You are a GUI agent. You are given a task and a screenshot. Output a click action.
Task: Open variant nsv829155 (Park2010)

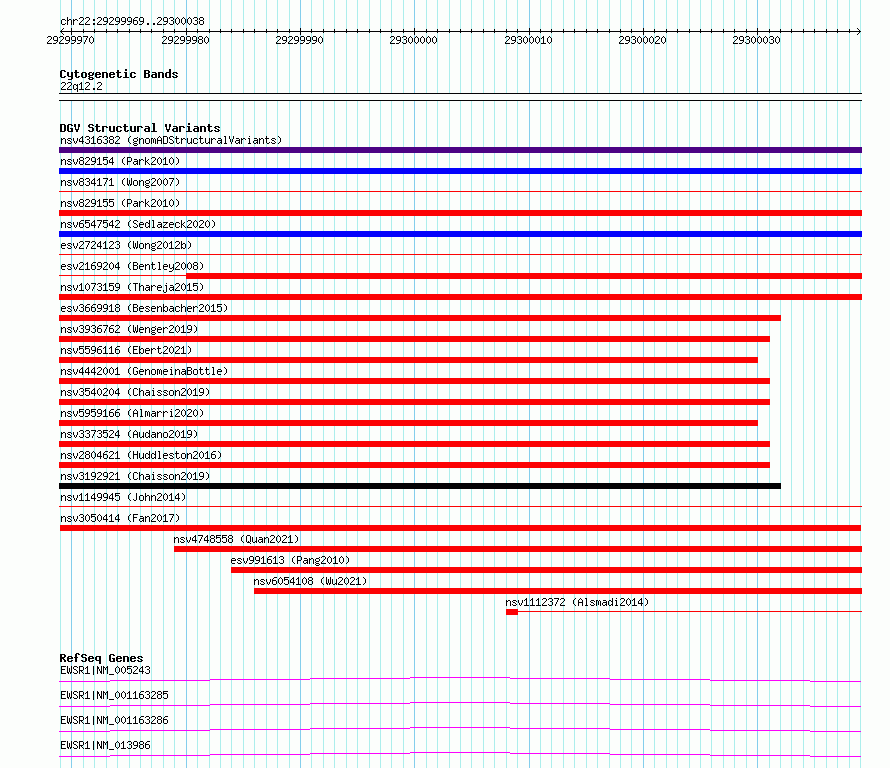[x=120, y=203]
